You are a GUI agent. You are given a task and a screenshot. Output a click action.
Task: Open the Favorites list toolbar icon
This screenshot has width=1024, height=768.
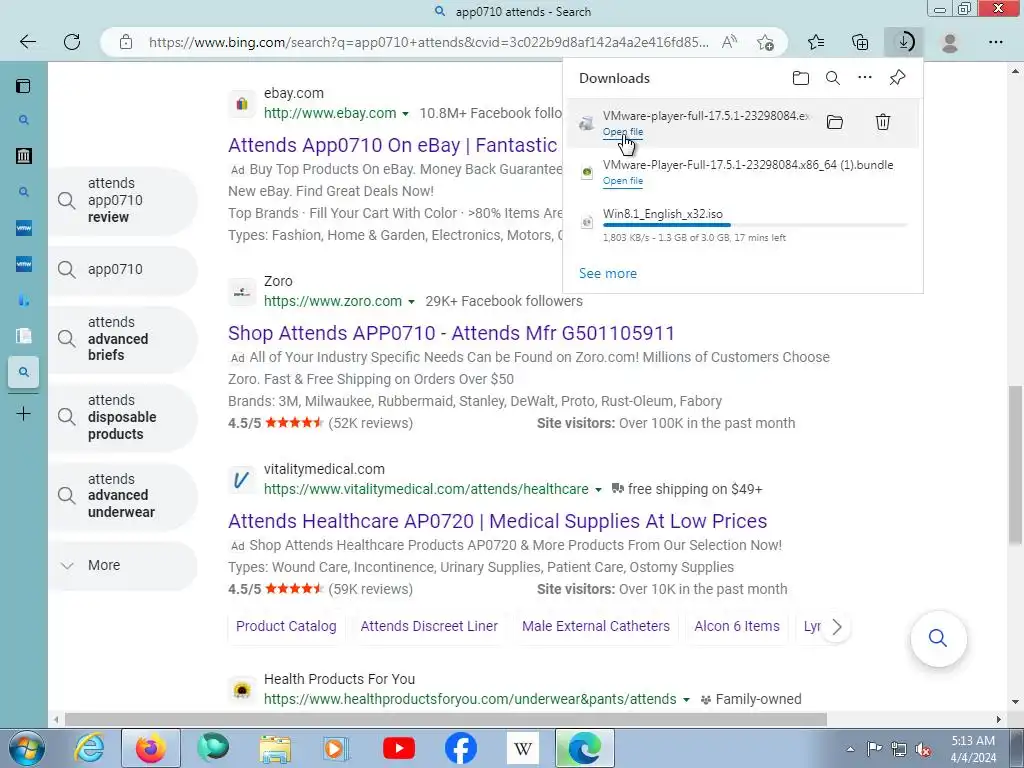[x=816, y=42]
